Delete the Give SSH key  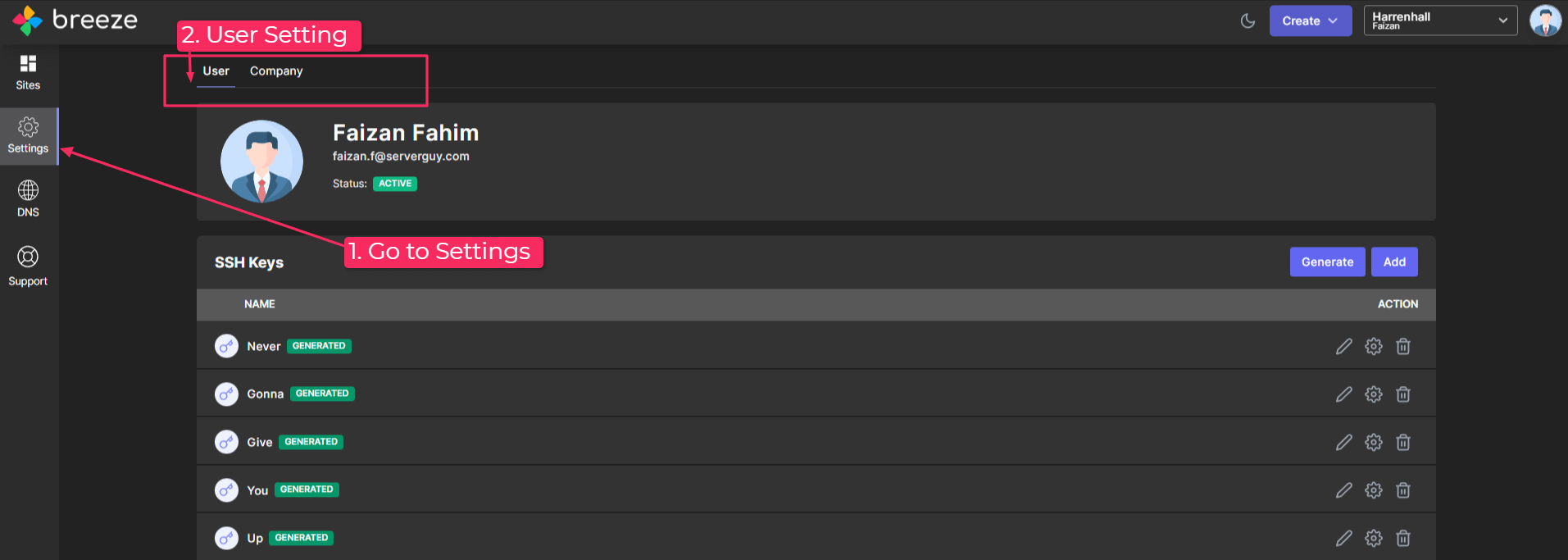(x=1403, y=443)
